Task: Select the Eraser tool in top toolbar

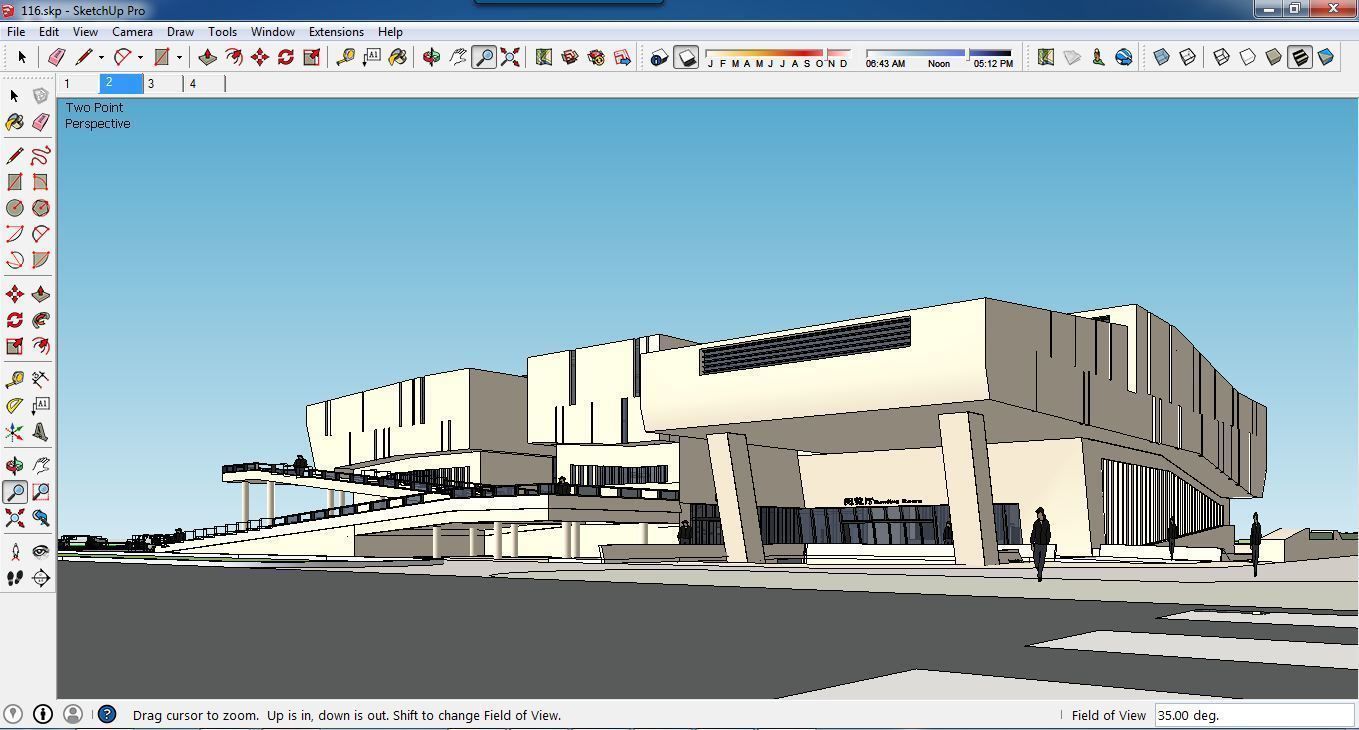Action: click(x=57, y=57)
